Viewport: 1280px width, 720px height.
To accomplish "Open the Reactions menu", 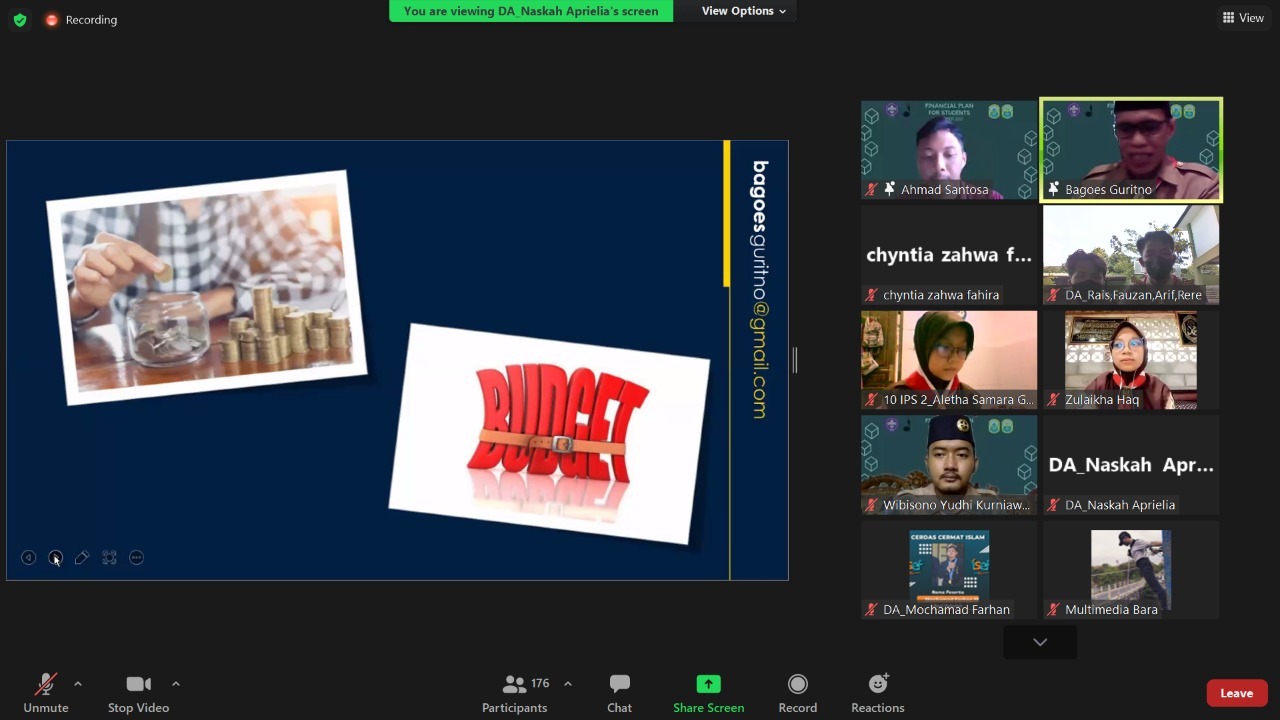I will point(877,693).
